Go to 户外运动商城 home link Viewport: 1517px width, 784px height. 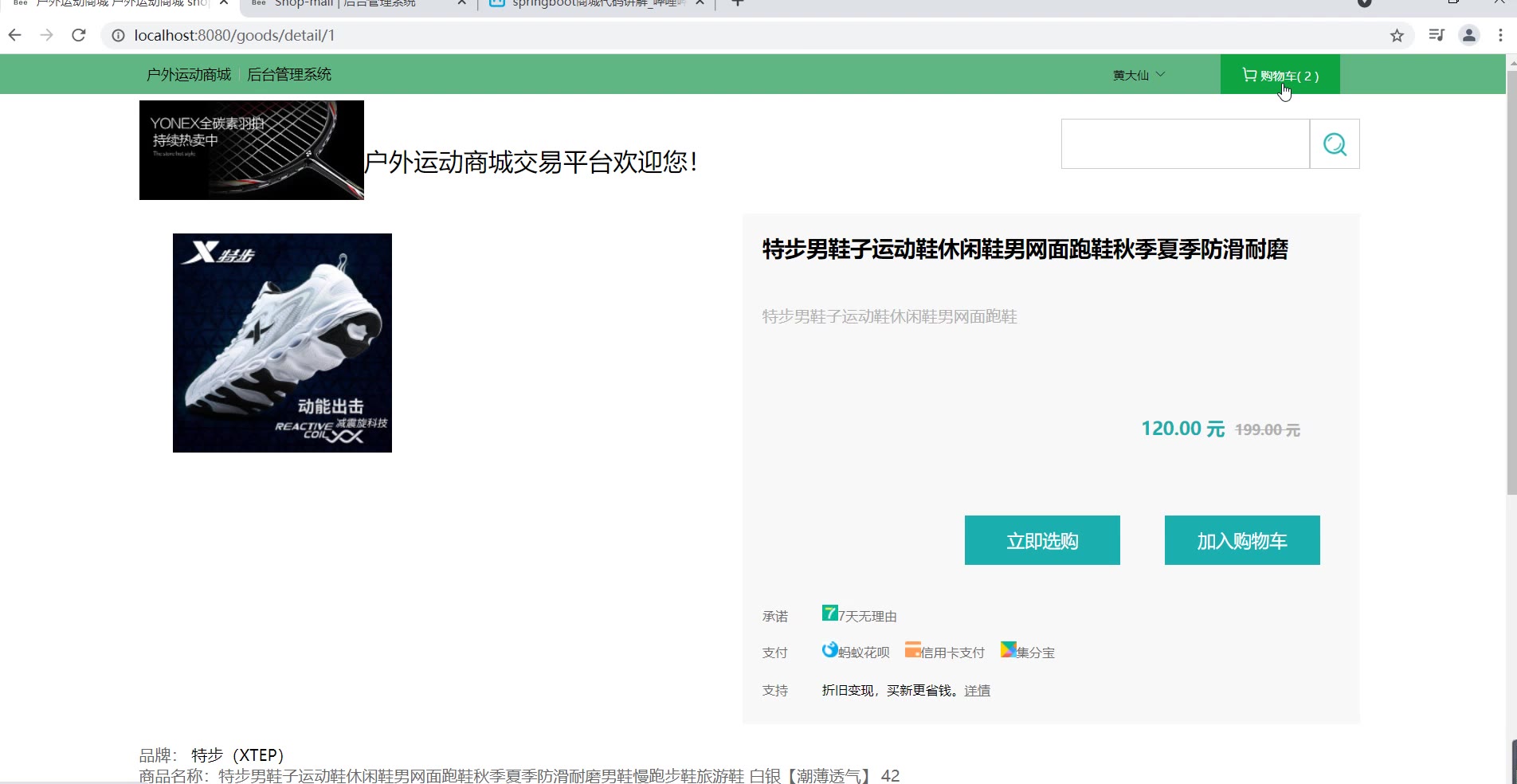coord(189,75)
